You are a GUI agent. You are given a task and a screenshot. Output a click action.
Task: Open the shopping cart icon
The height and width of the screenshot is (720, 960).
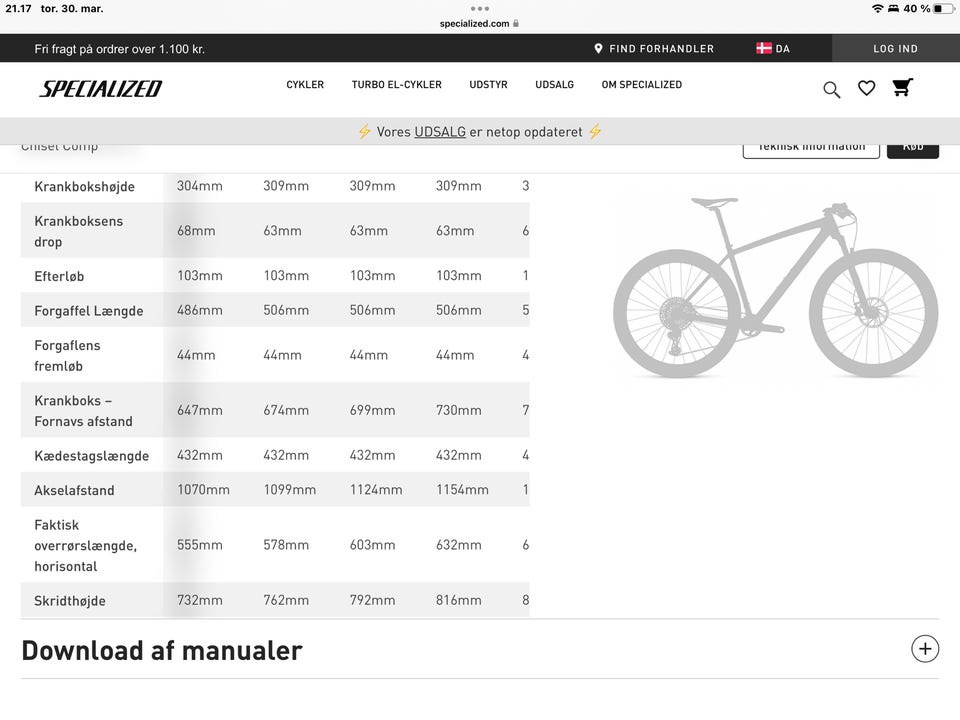tap(902, 88)
